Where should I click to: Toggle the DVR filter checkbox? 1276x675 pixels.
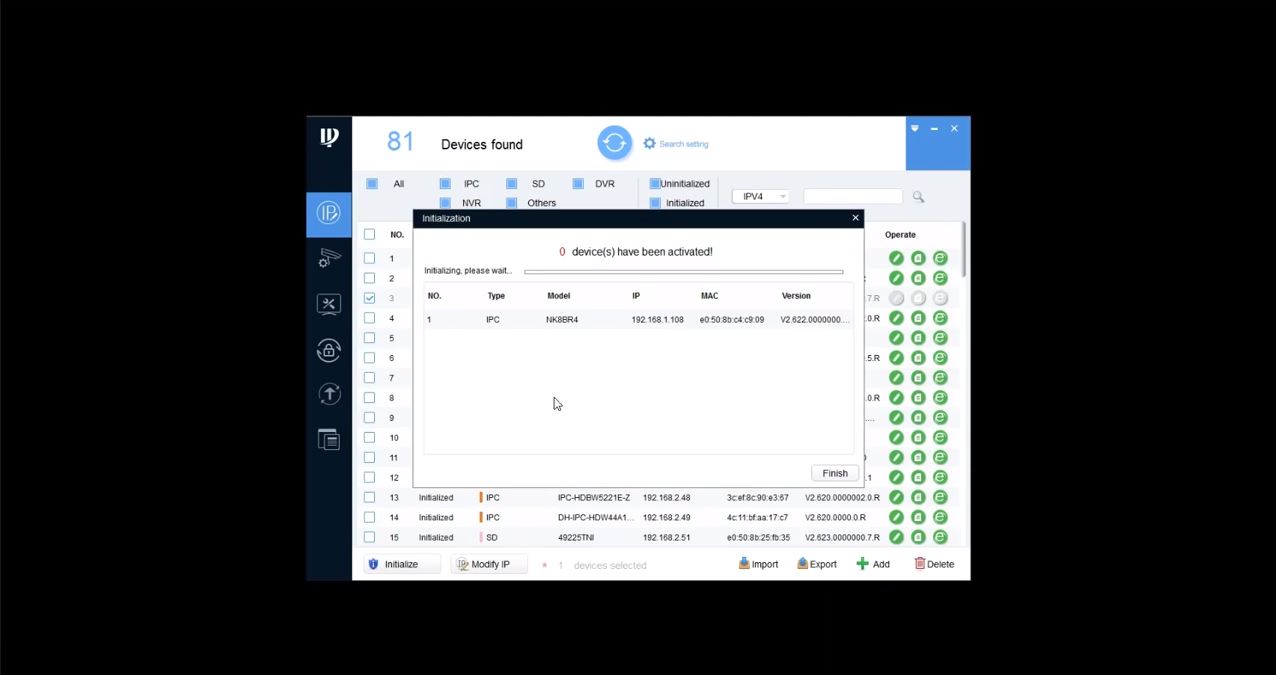[x=578, y=184]
